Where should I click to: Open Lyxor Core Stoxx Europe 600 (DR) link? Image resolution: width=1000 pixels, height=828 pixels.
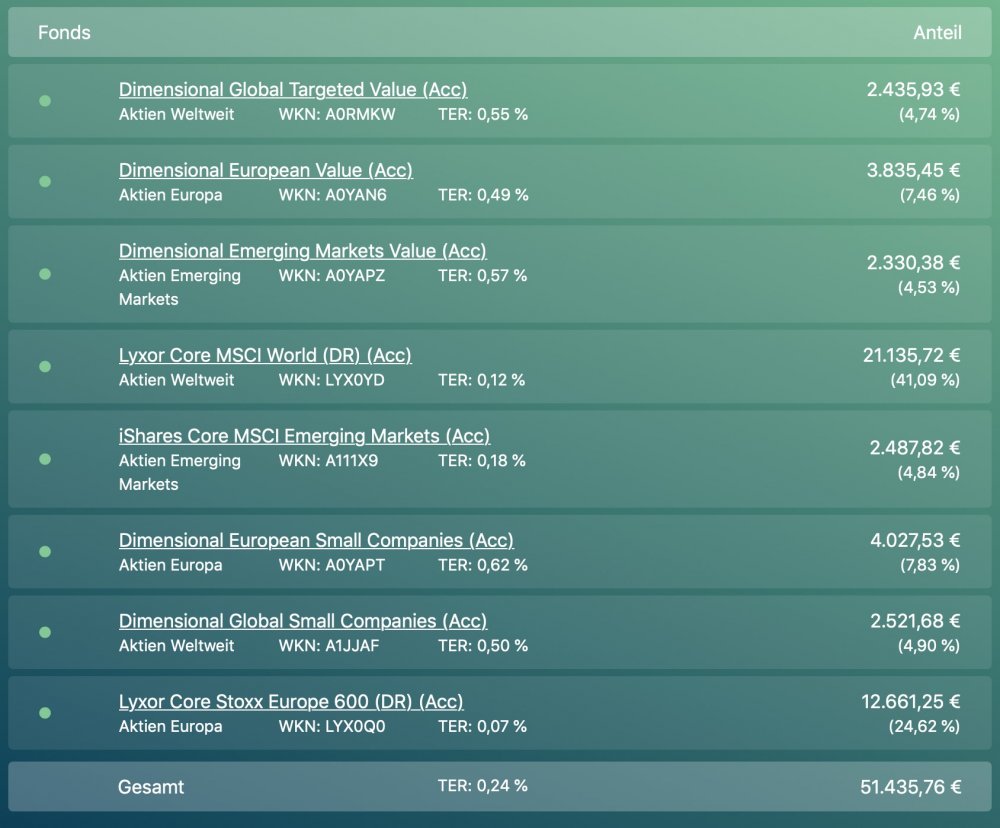click(291, 702)
